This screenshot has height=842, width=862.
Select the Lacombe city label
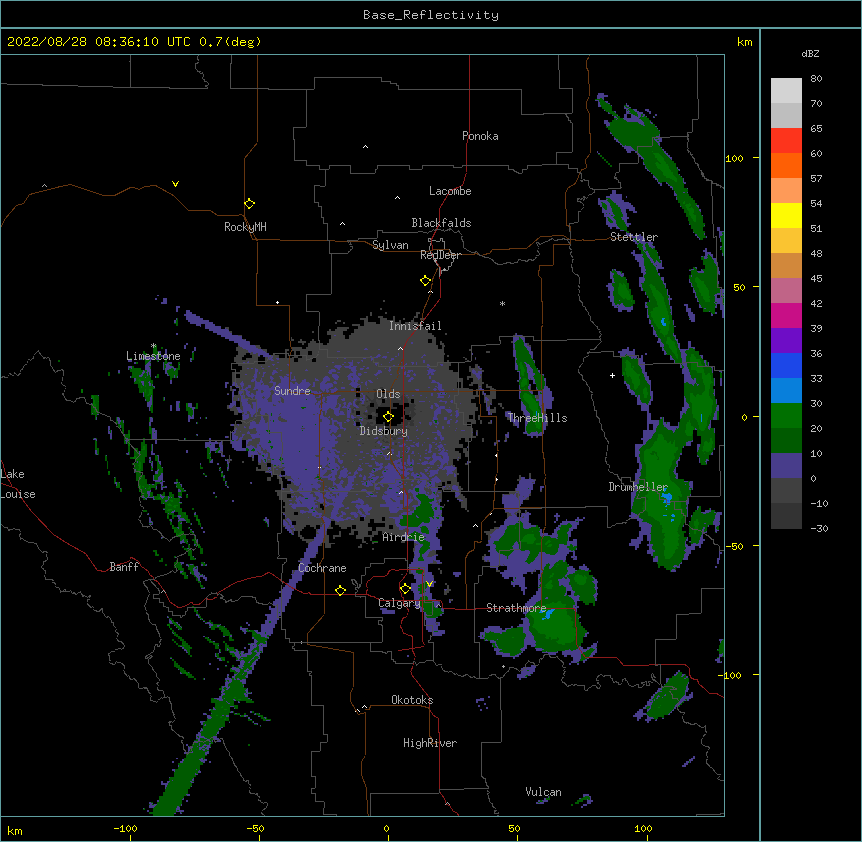tap(450, 191)
